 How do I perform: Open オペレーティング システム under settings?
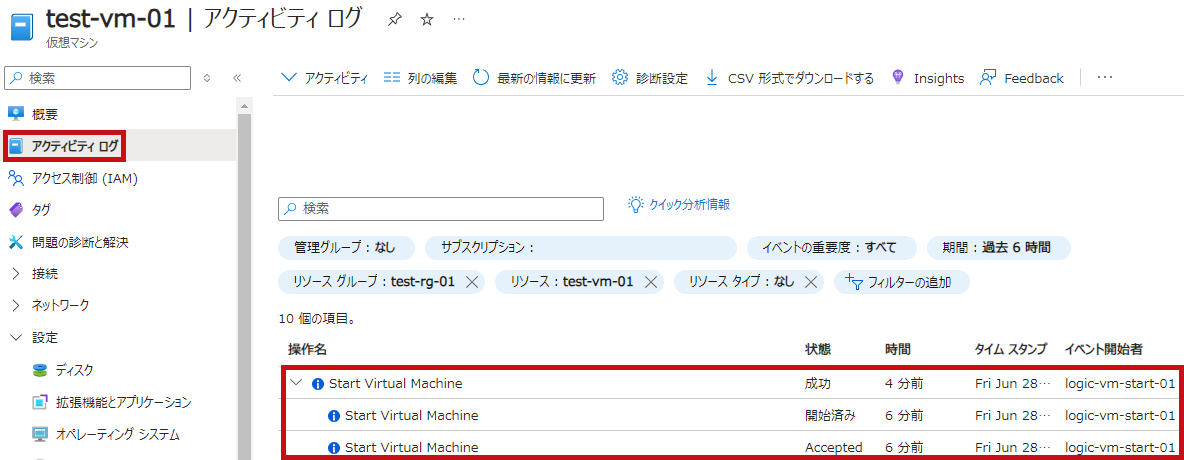tap(119, 434)
